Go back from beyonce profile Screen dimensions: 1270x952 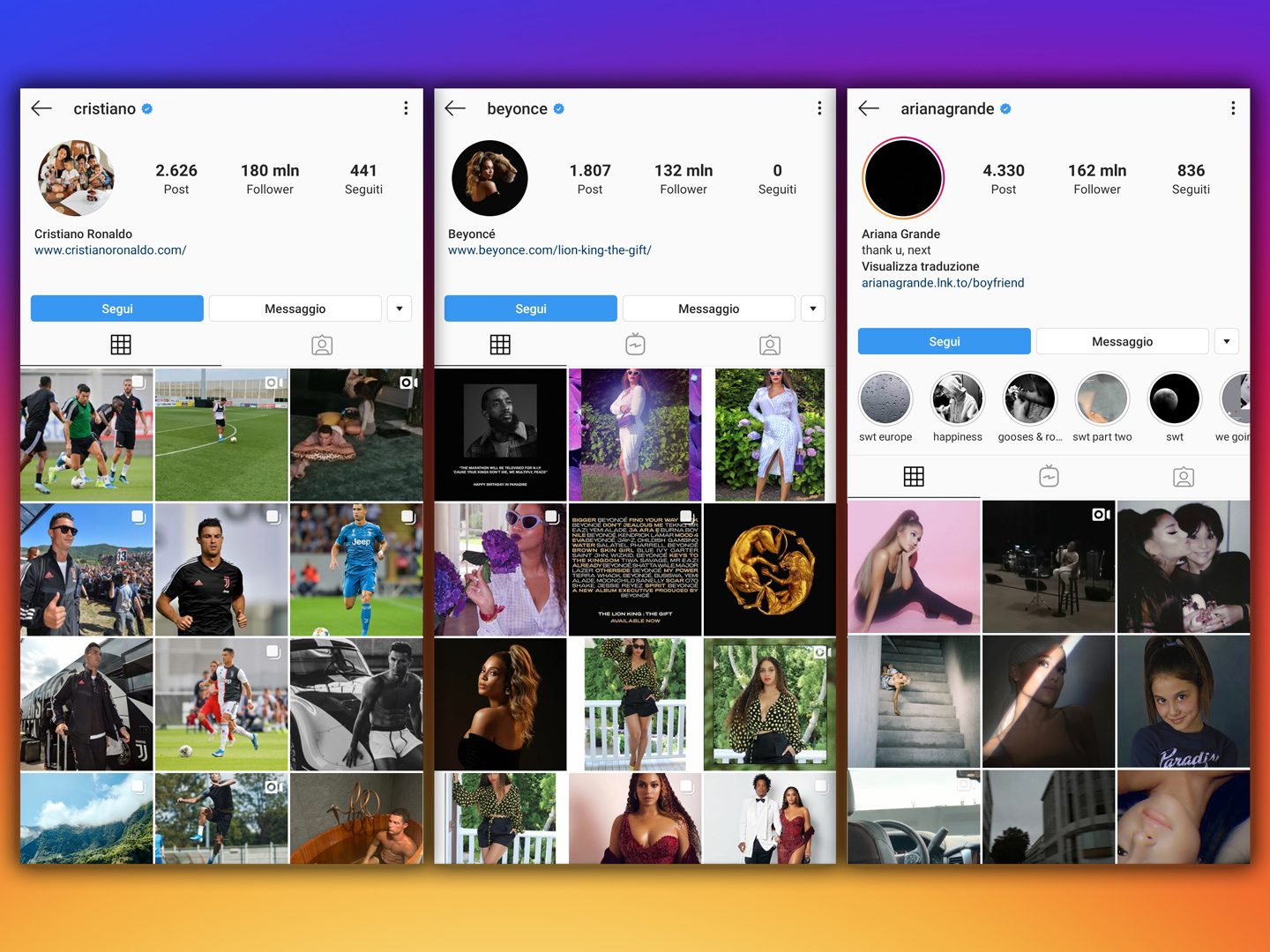[455, 108]
